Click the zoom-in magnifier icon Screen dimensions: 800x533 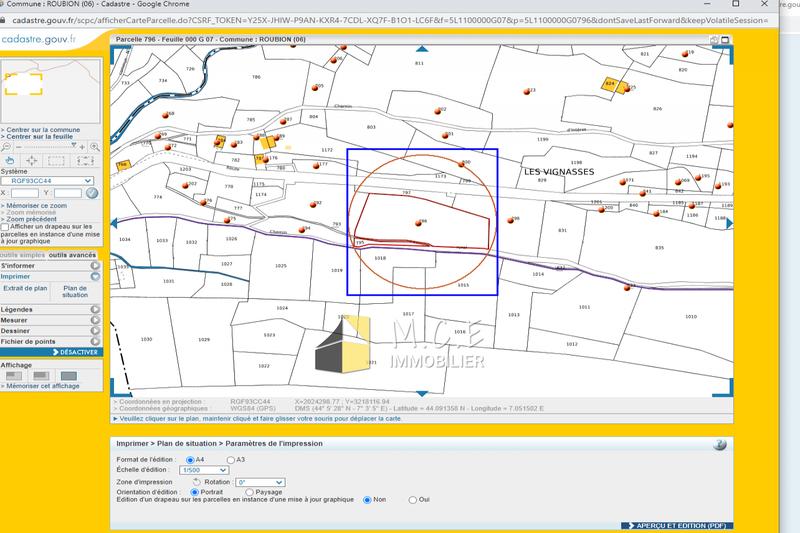95,146
